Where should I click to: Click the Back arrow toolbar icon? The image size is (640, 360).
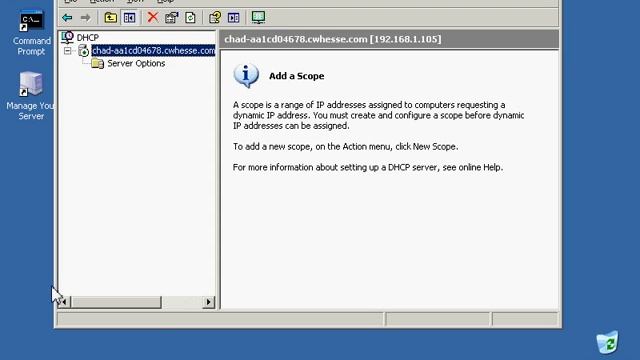67,18
